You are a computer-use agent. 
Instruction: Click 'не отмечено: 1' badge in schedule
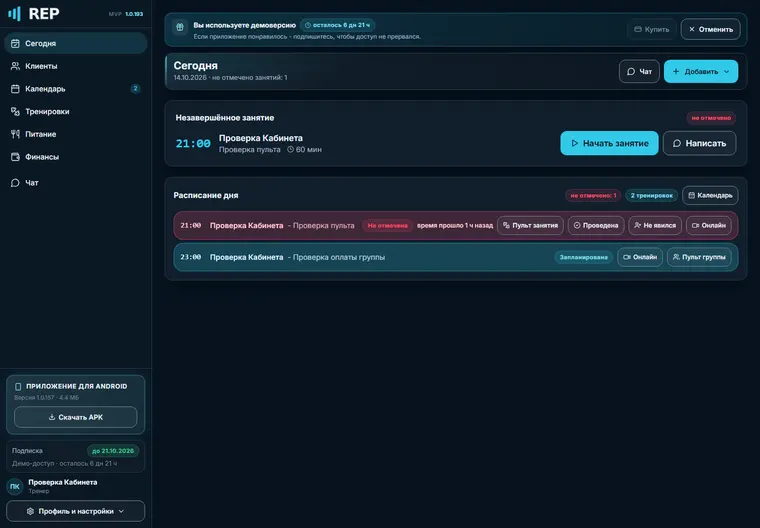(593, 195)
